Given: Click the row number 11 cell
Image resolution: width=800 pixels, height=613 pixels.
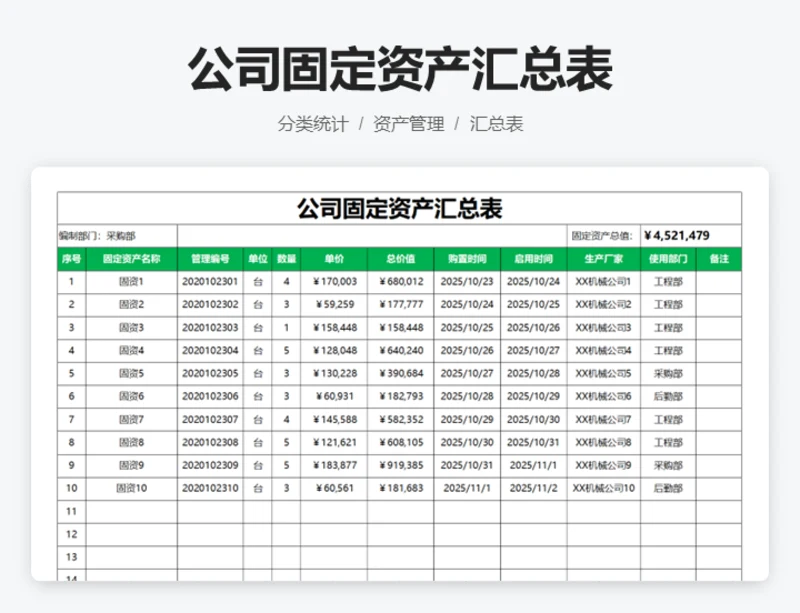Looking at the screenshot, I should point(71,511).
